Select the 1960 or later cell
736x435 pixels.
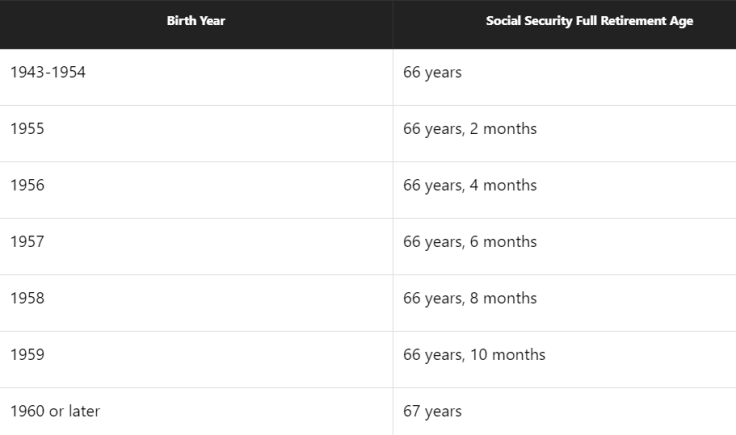click(x=196, y=412)
